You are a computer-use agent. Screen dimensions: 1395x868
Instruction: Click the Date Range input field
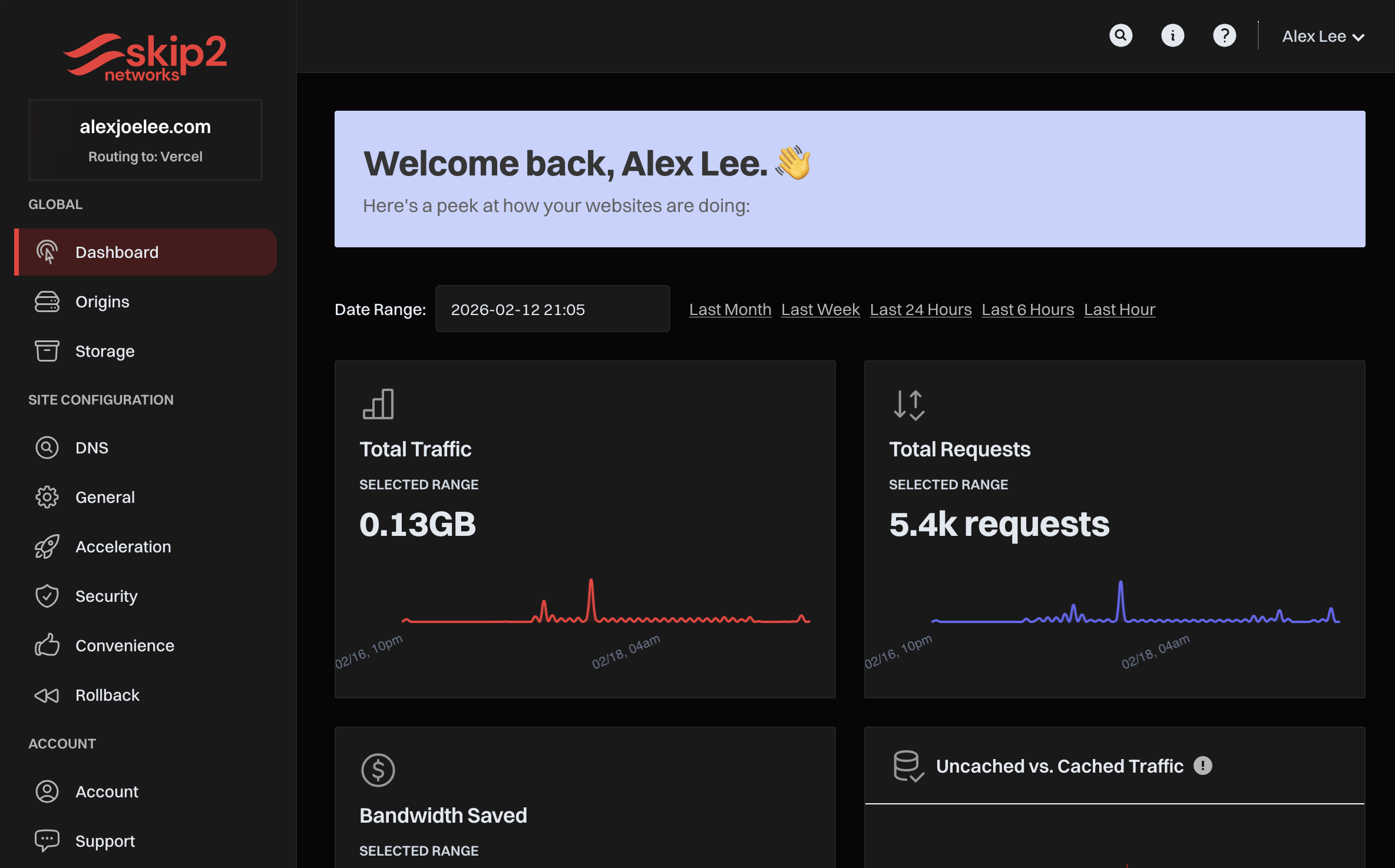[552, 309]
